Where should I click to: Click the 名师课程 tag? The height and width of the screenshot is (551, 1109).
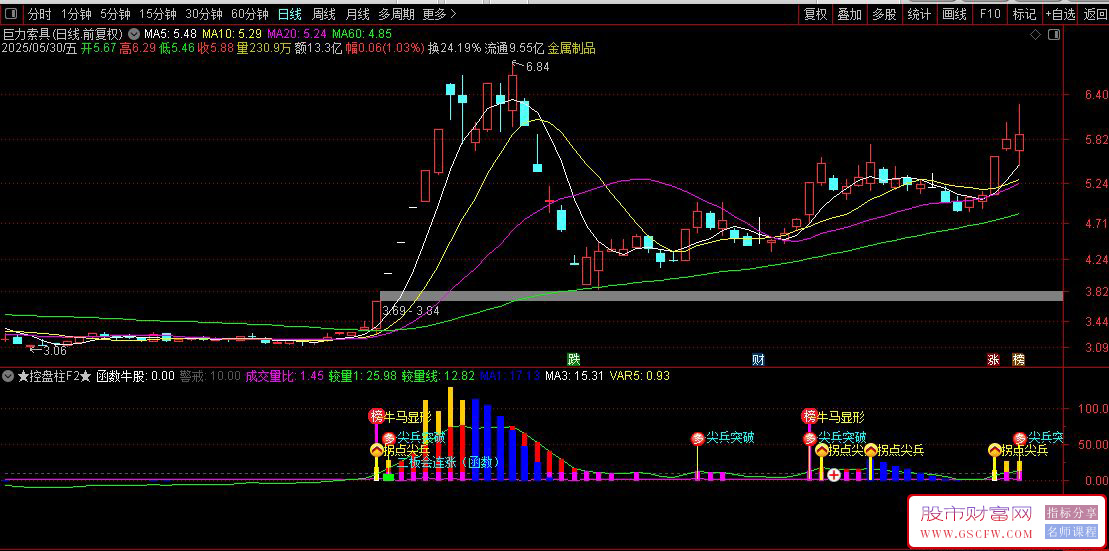[1072, 532]
